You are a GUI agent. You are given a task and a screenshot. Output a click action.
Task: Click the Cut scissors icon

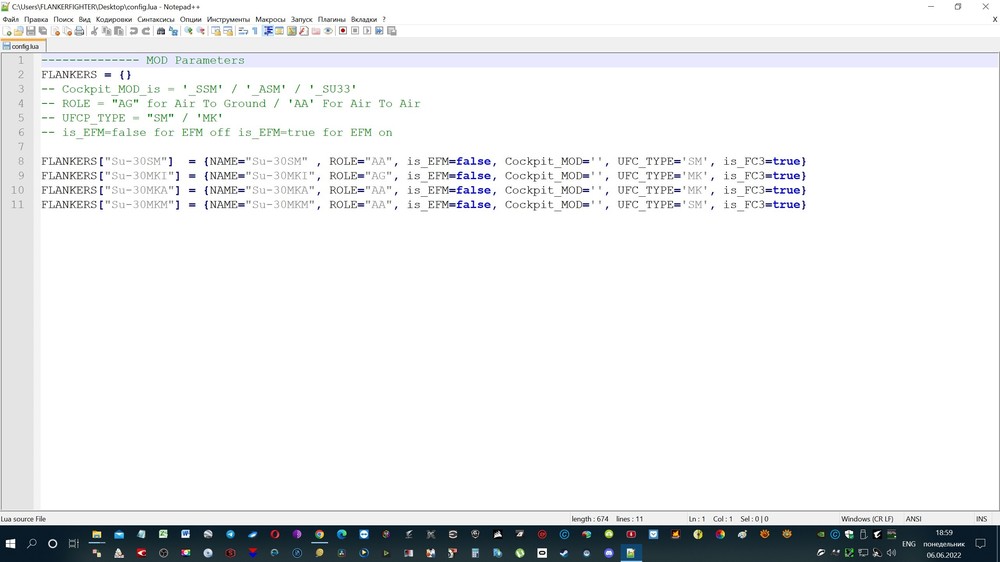pos(94,31)
